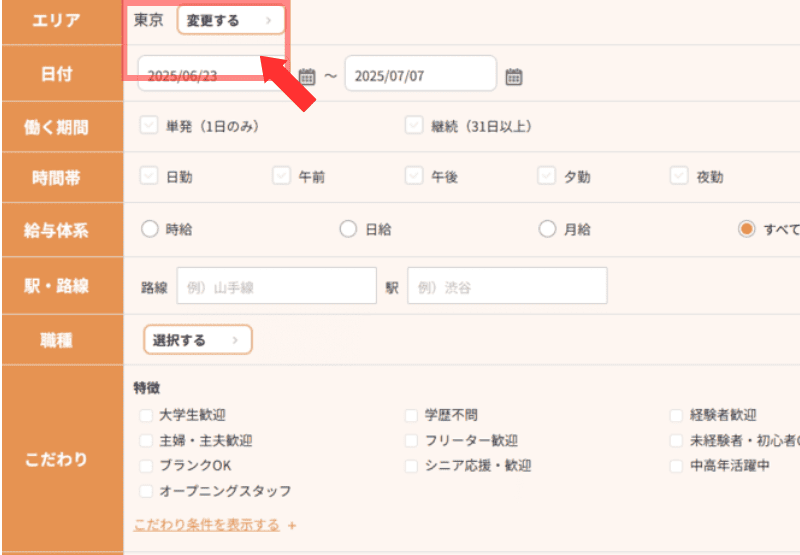Screen dimensions: 800x555
Task: Click the 東京 area text
Action: click(x=148, y=20)
